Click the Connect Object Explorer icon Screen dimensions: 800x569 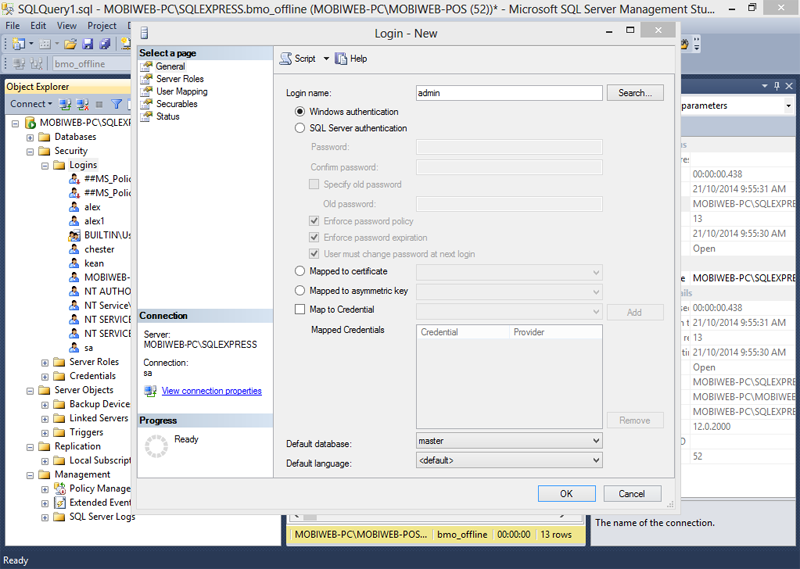(x=65, y=104)
